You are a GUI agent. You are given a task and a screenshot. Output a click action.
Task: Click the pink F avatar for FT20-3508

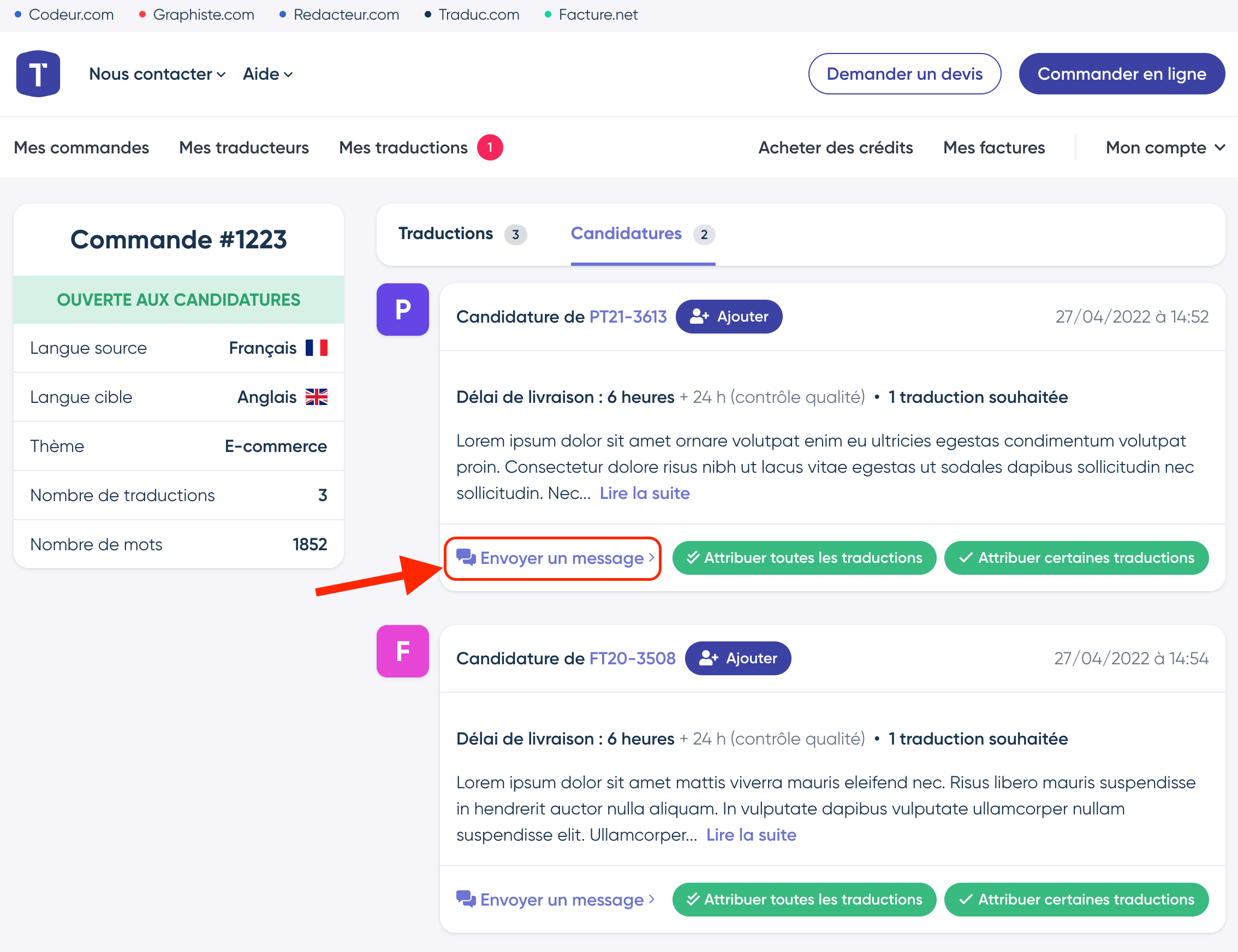(x=402, y=651)
